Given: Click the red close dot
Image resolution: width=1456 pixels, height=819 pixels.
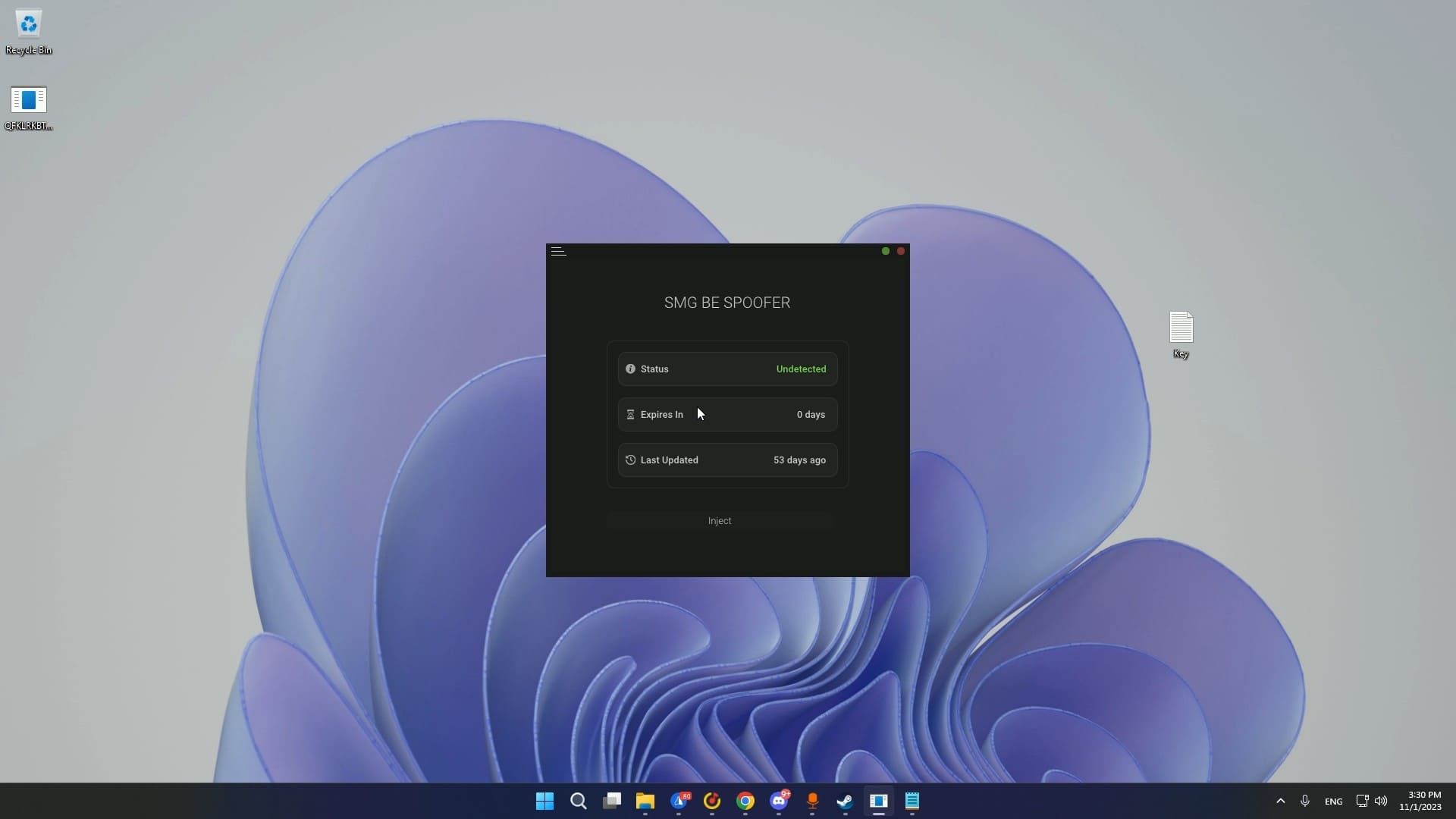Looking at the screenshot, I should pos(901,251).
